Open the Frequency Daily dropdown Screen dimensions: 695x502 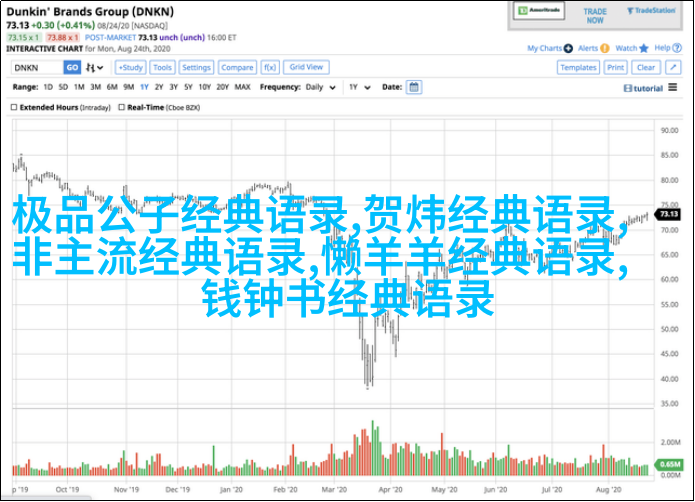pos(320,87)
